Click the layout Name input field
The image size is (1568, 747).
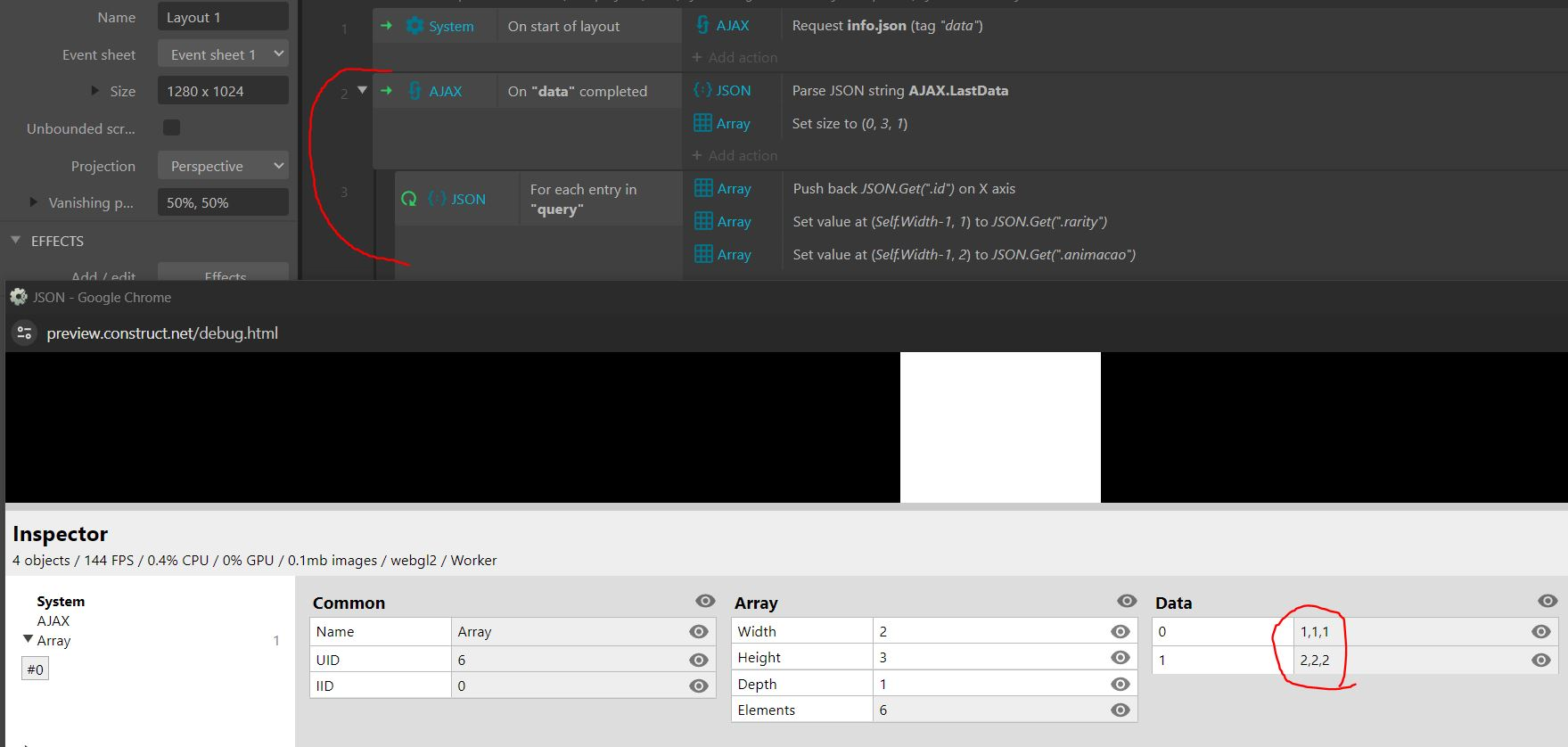click(x=223, y=17)
